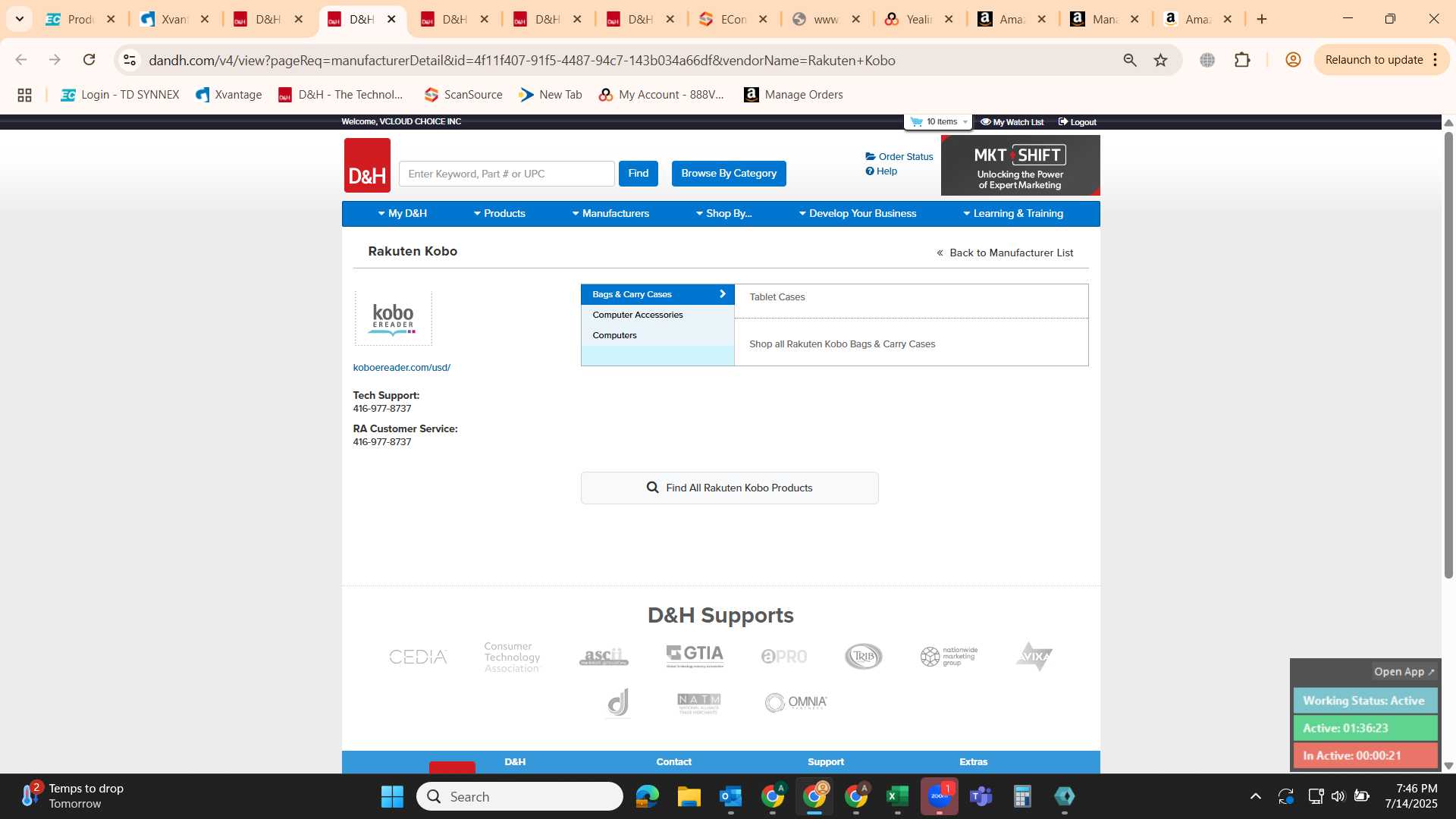Open ScanSource bookmark
Viewport: 1456px width, 819px height.
tap(463, 95)
